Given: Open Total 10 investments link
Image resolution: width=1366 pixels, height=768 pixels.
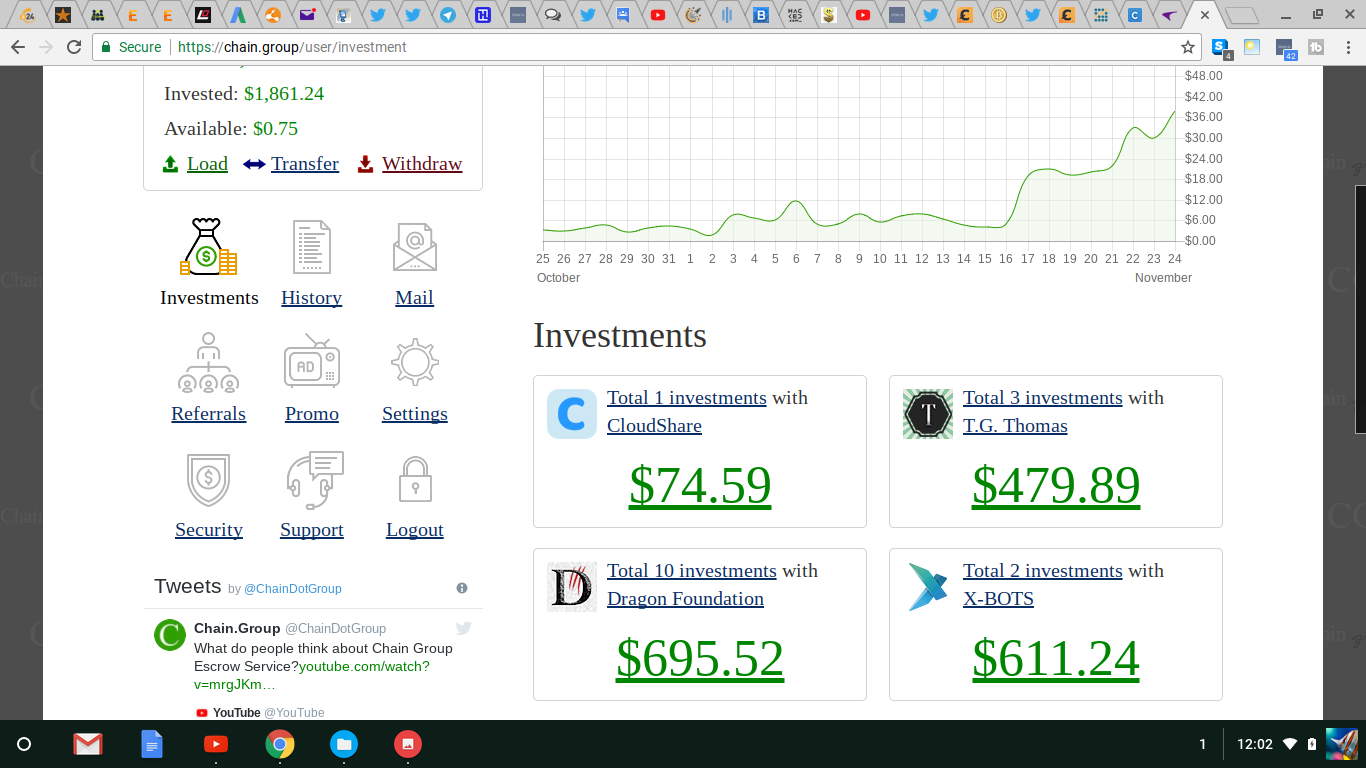Looking at the screenshot, I should pos(692,571).
